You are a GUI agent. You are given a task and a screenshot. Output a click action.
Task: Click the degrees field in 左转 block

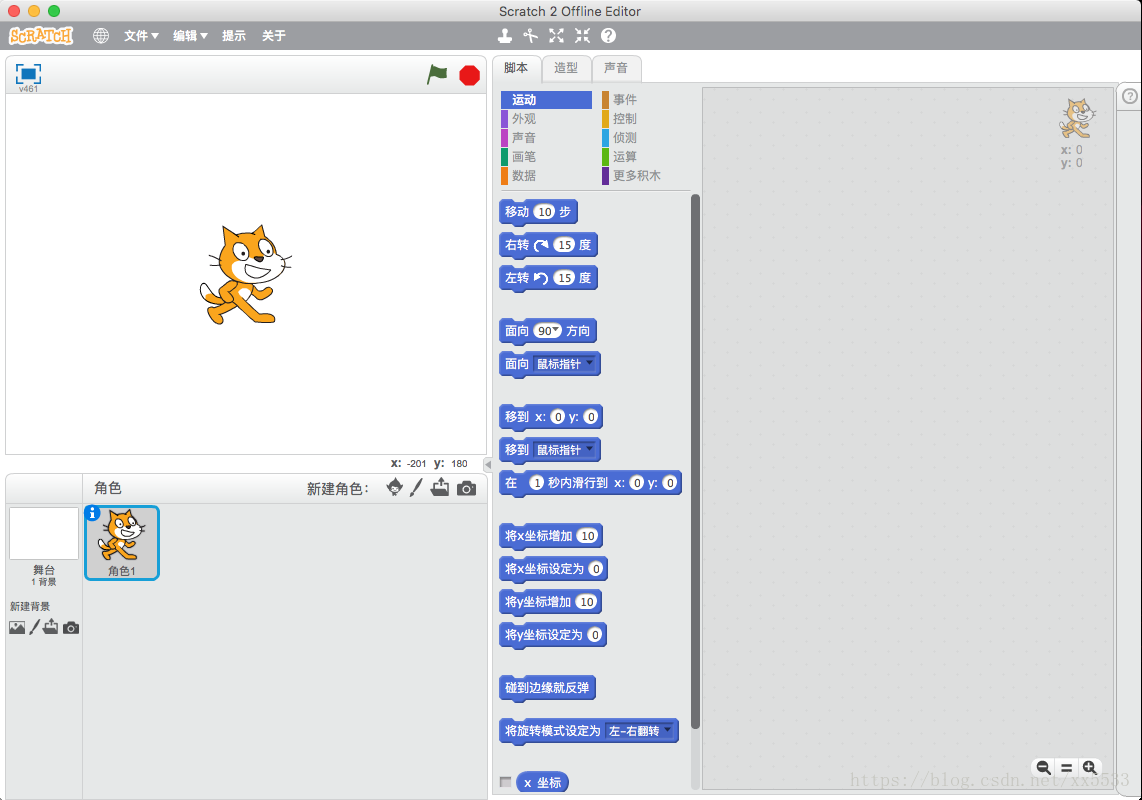[x=564, y=278]
